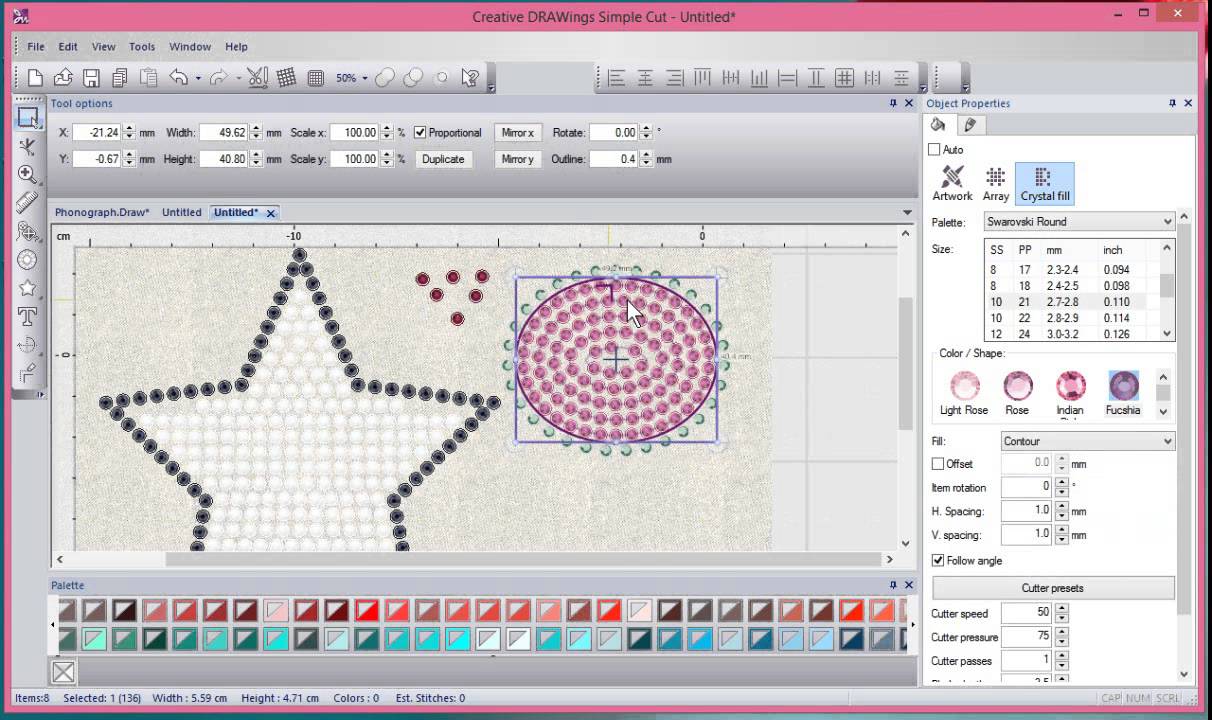Open the pencil tab in Object Properties
1212x720 pixels.
[x=970, y=125]
